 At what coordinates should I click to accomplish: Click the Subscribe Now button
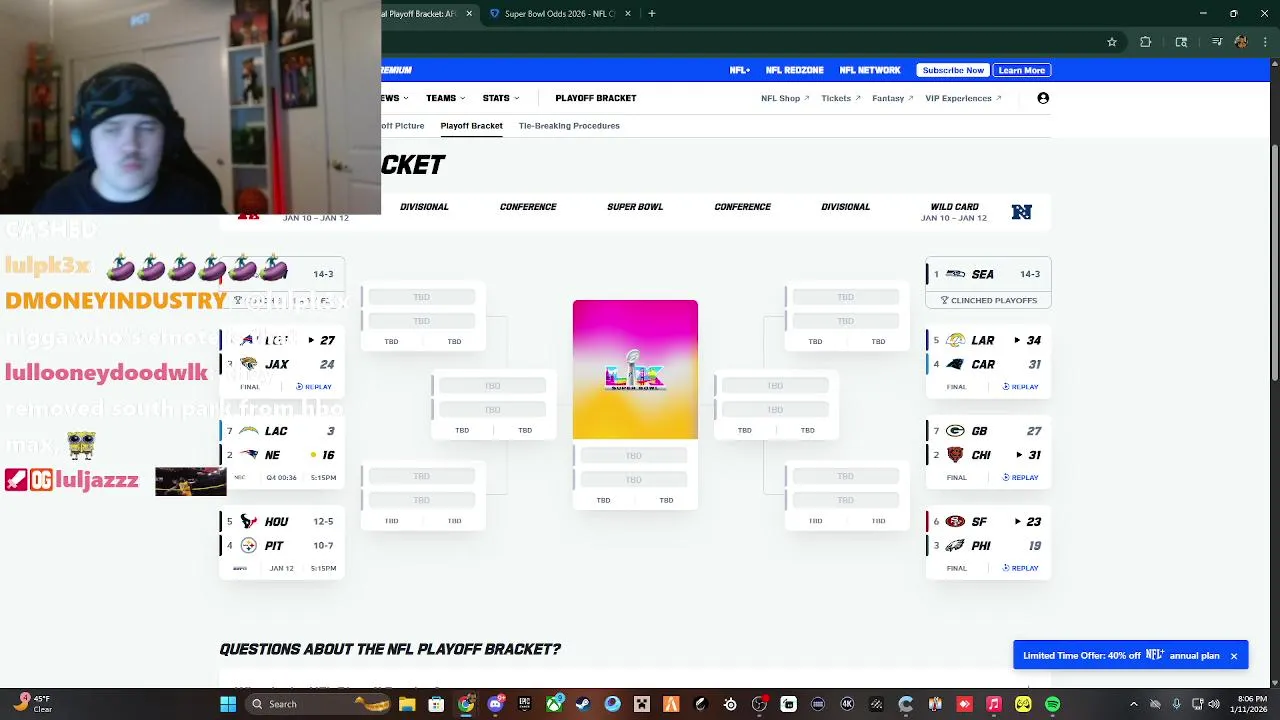[953, 70]
